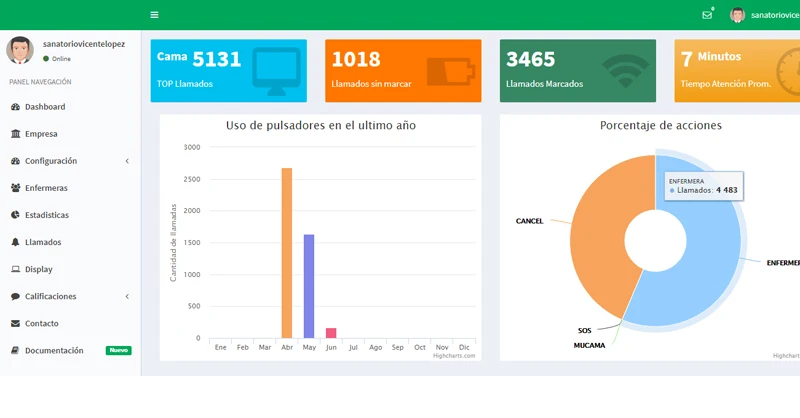Click the Empresa building icon
This screenshot has height=418, width=800.
[15, 134]
